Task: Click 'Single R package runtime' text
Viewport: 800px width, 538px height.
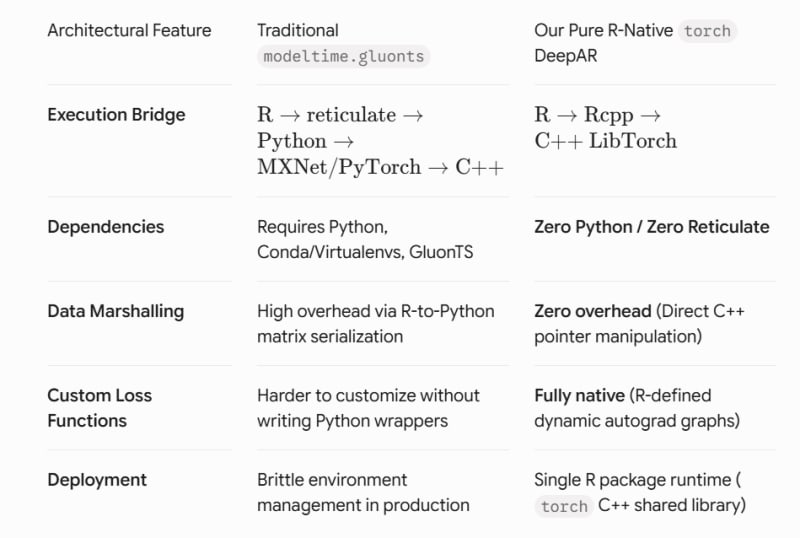Action: tap(633, 480)
